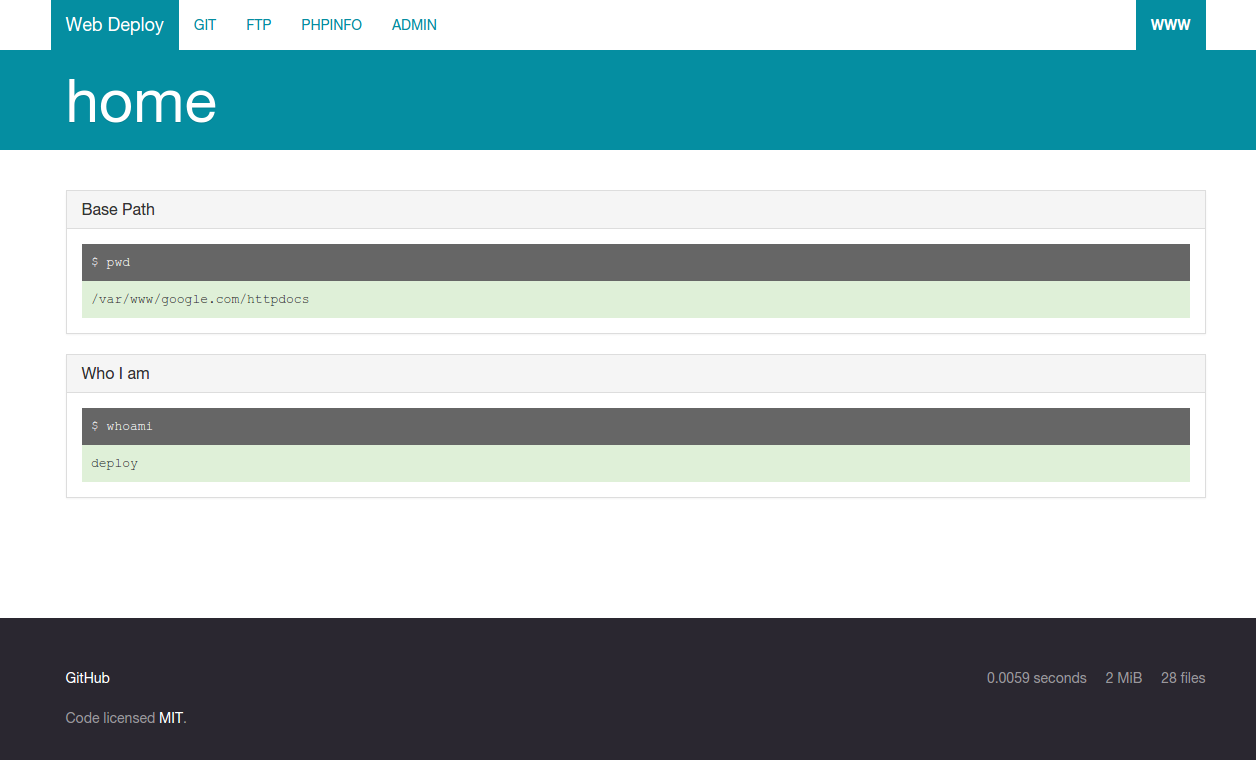Click the '2 MiB' memory stat
The height and width of the screenshot is (760, 1256).
pos(1124,678)
